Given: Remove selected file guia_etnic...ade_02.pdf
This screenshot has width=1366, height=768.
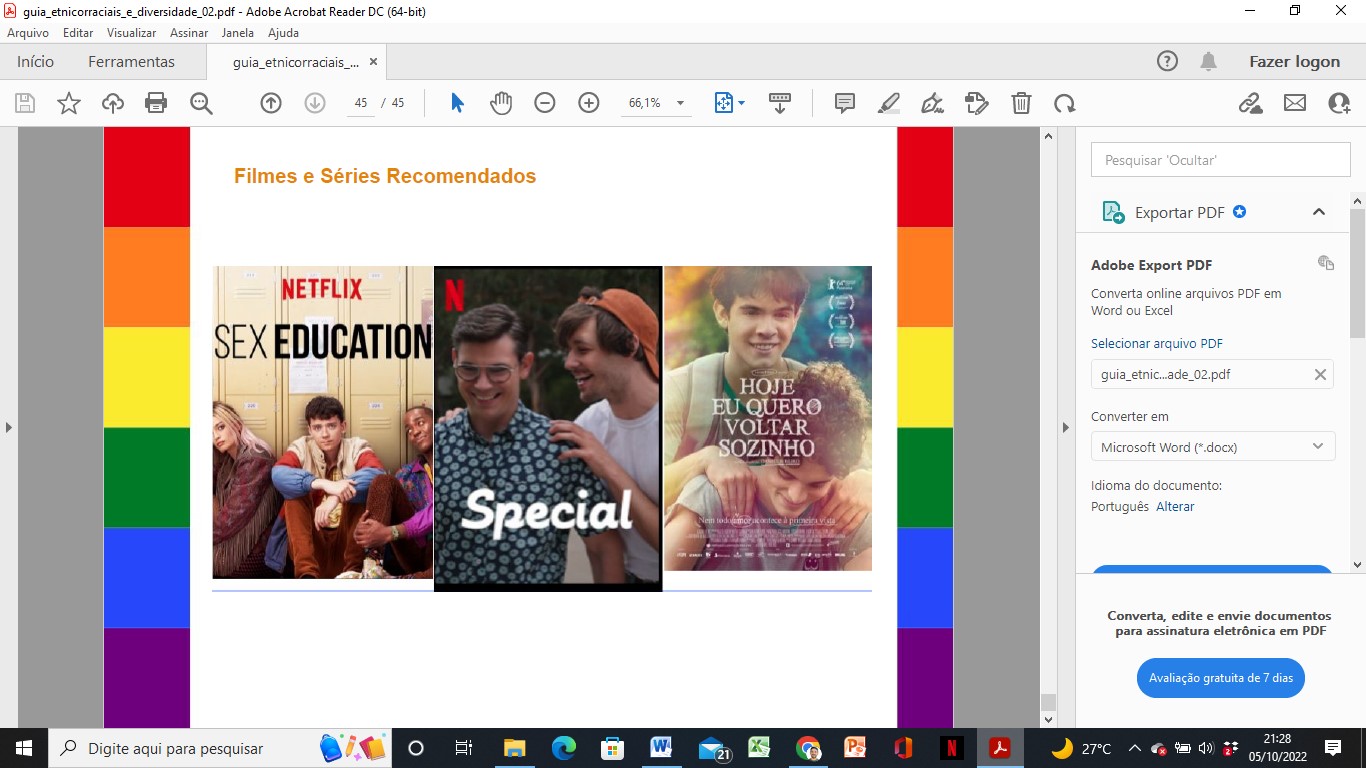Looking at the screenshot, I should tap(1320, 375).
